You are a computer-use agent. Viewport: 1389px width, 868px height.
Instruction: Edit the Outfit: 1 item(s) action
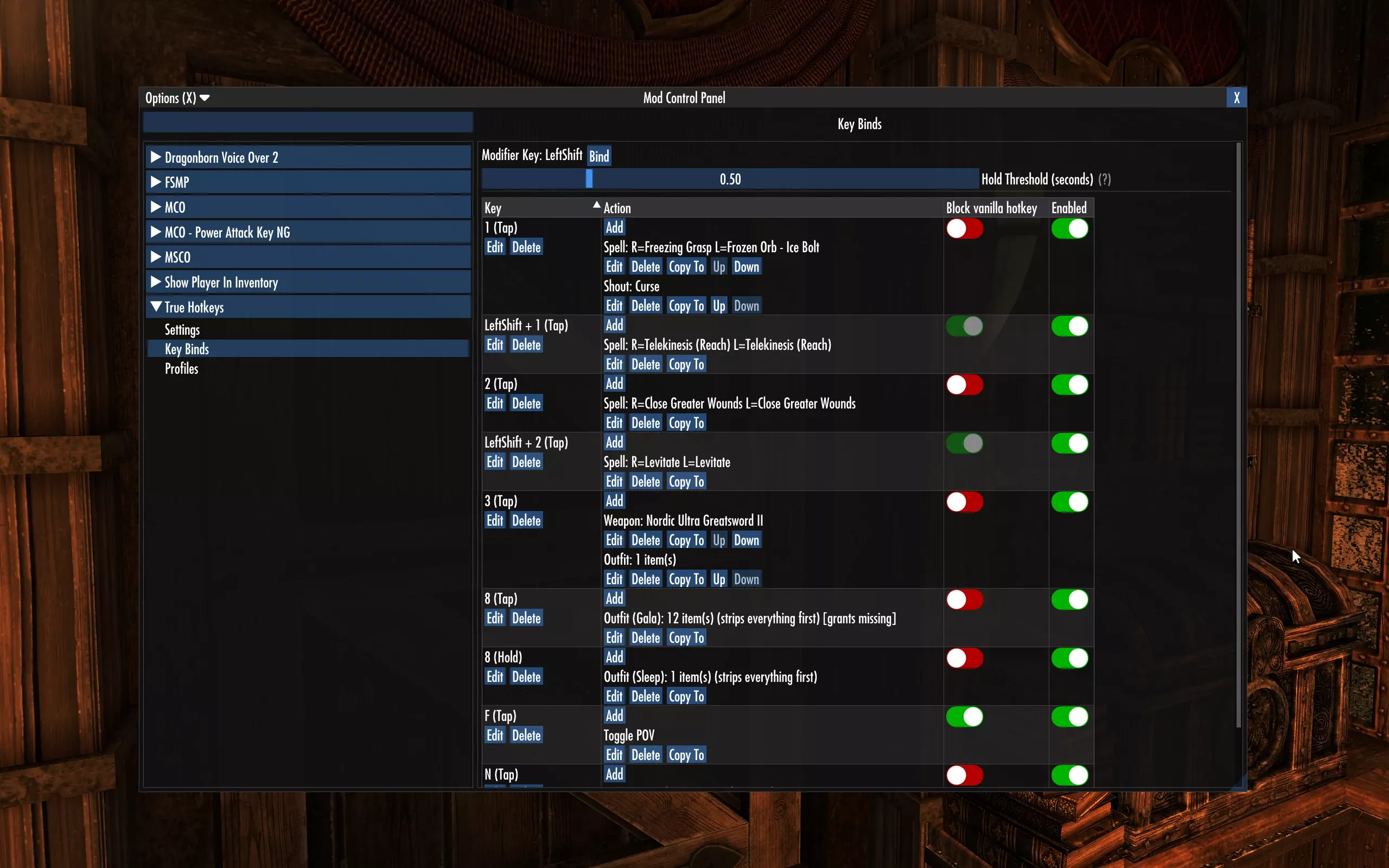[x=614, y=579]
